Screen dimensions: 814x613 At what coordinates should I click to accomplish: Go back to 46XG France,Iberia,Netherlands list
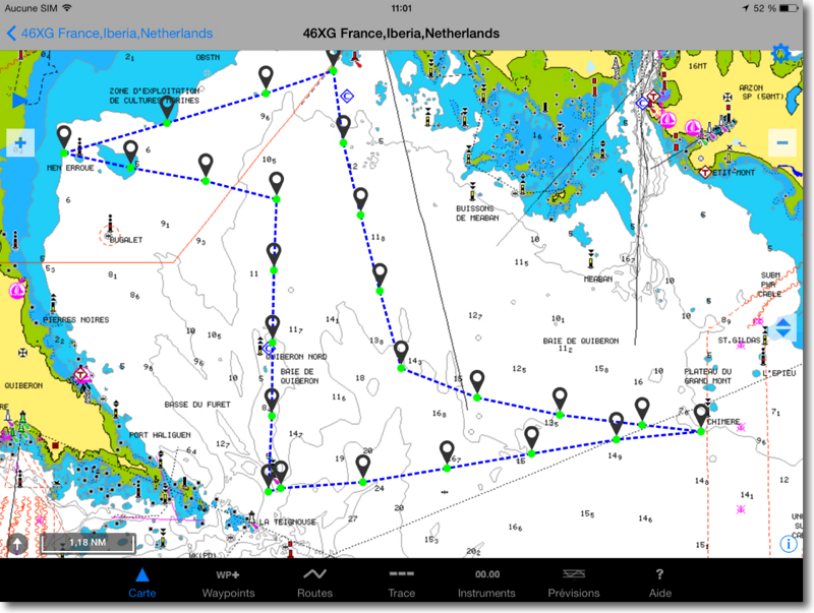pos(117,34)
